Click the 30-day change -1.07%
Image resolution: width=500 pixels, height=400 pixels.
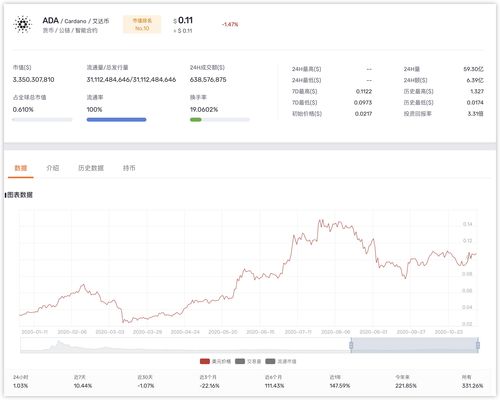tap(146, 386)
